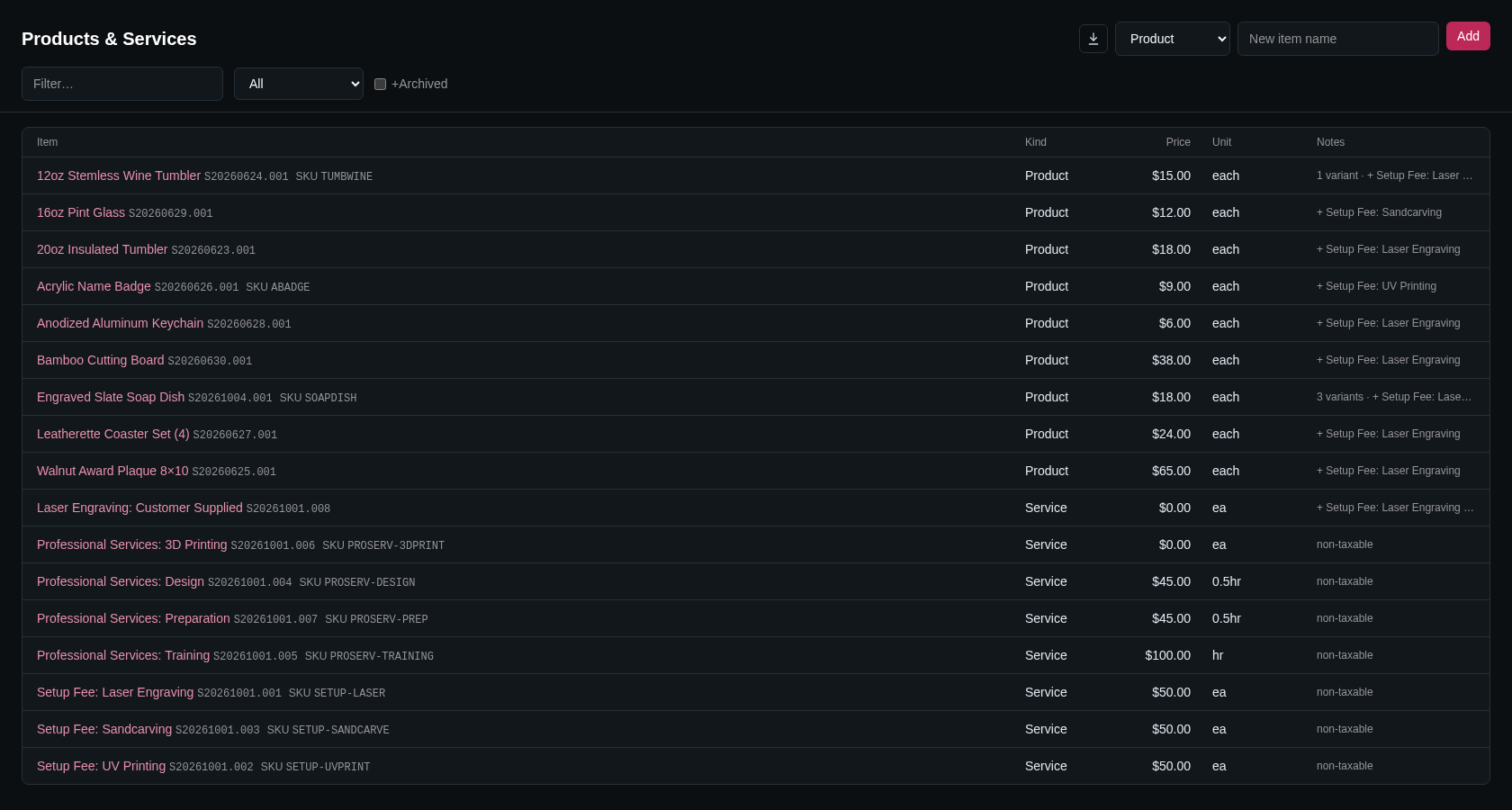1512x810 pixels.
Task: Click the Item column header
Action: click(47, 142)
